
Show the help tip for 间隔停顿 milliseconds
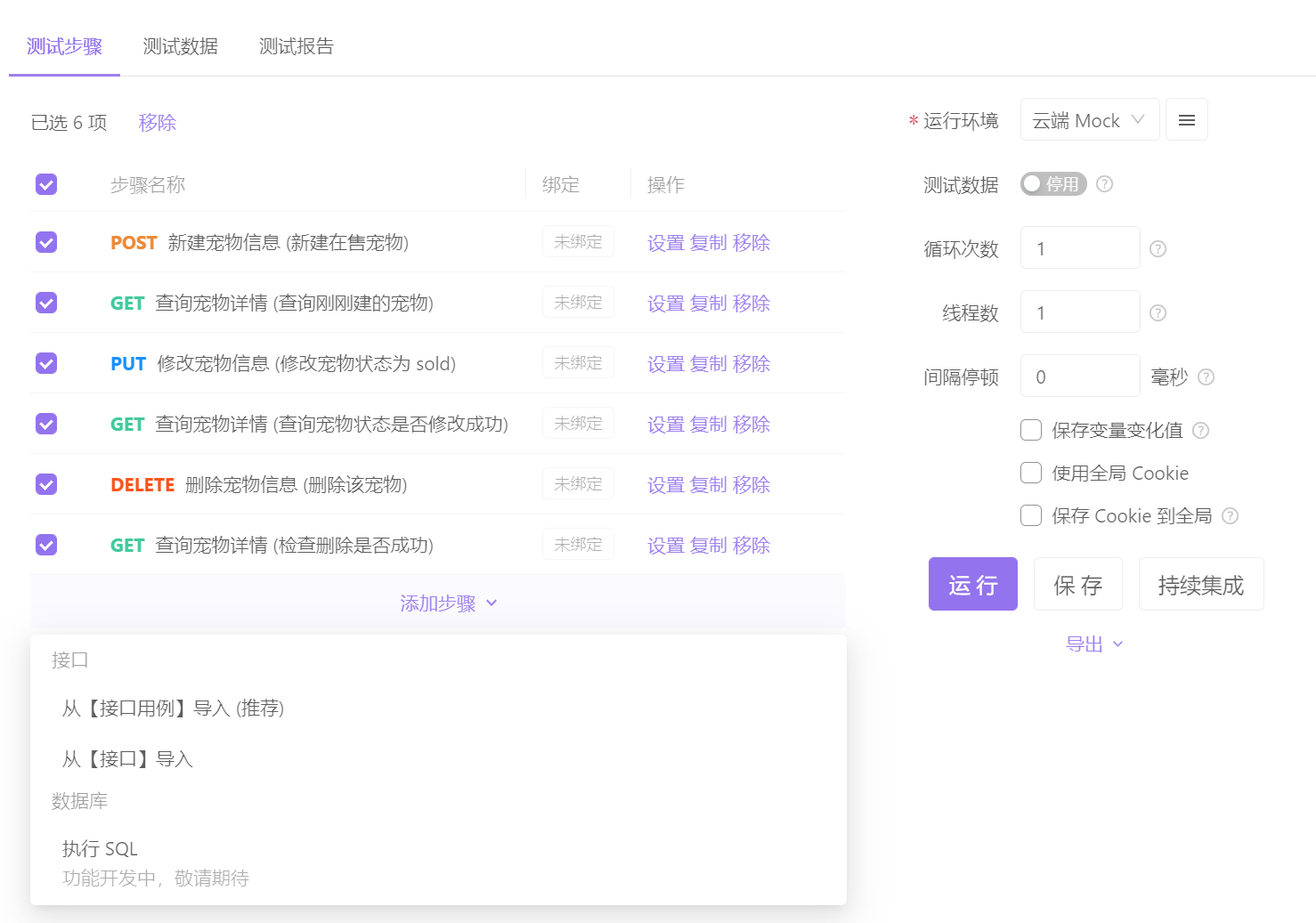pos(1206,377)
